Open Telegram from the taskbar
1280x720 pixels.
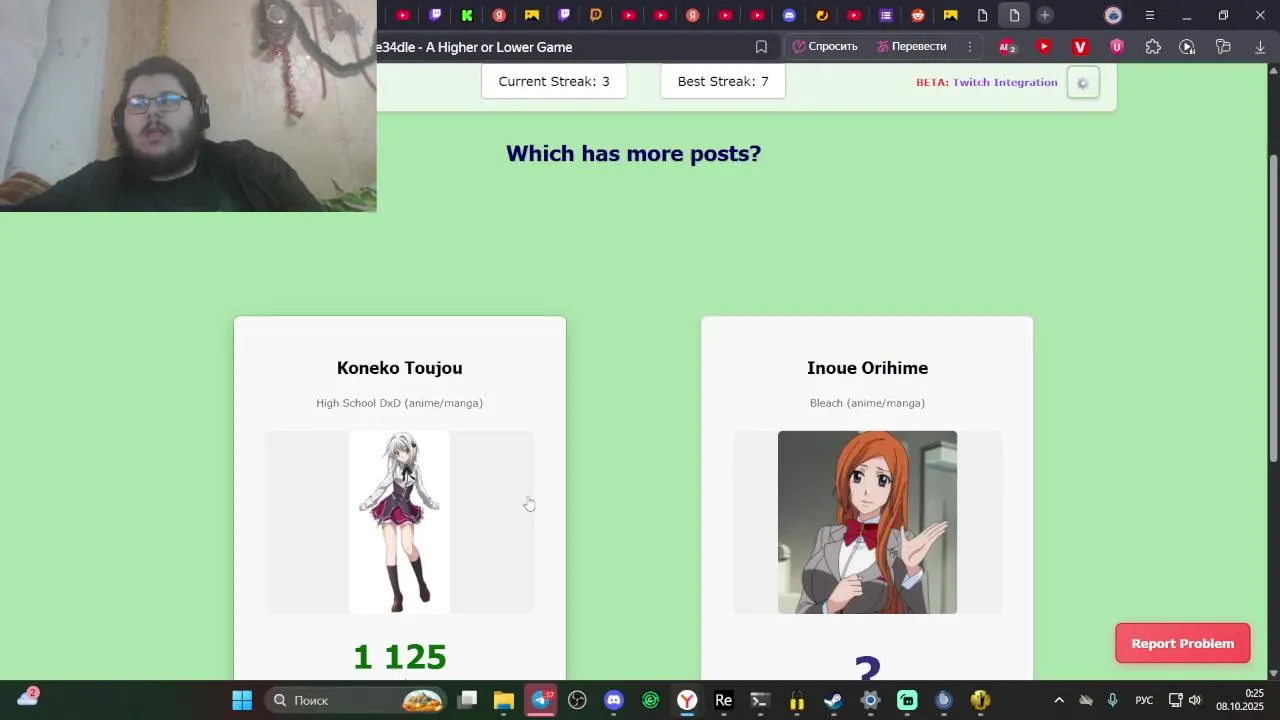click(541, 700)
